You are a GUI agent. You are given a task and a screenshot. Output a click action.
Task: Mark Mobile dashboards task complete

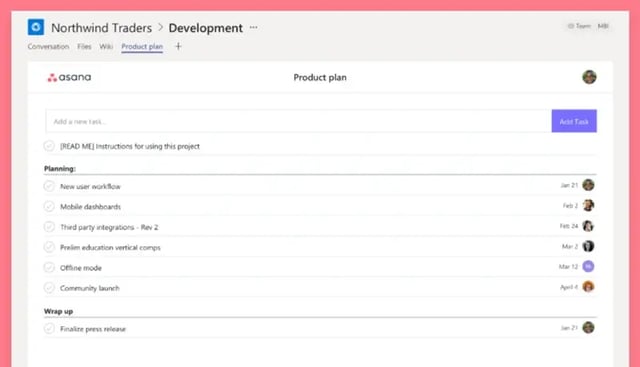tap(49, 207)
